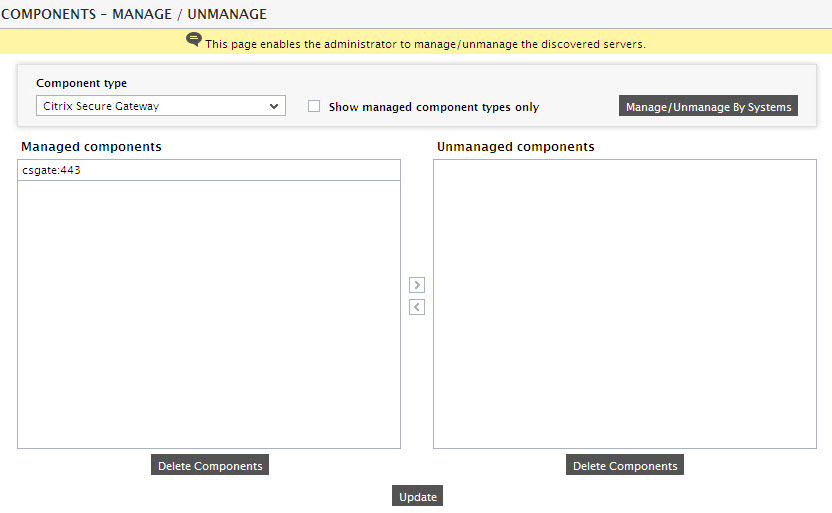Image resolution: width=832 pixels, height=513 pixels.
Task: Click the Components - Manage / Unmanage page title
Action: coord(134,14)
